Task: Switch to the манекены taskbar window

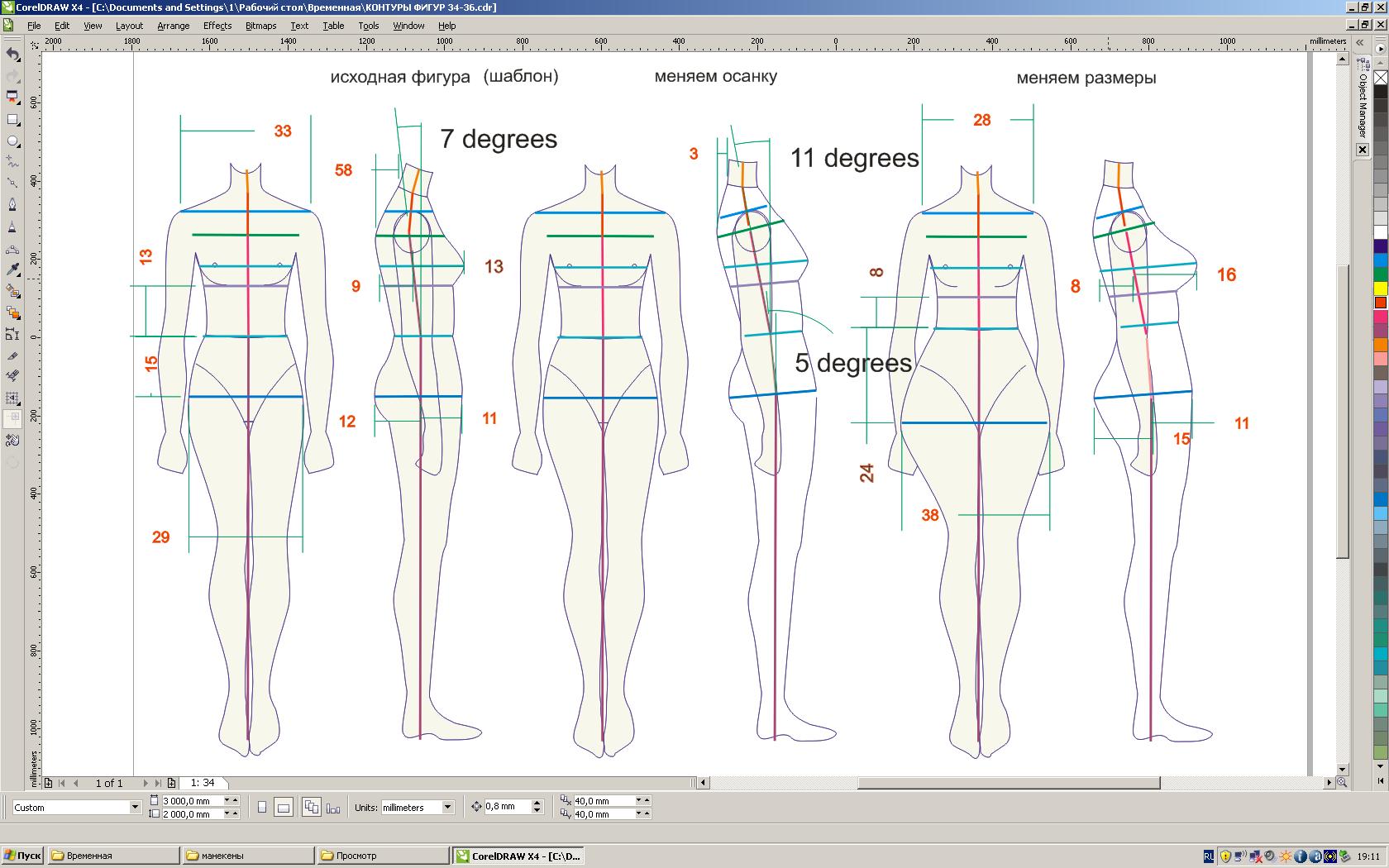Action: pos(248,856)
